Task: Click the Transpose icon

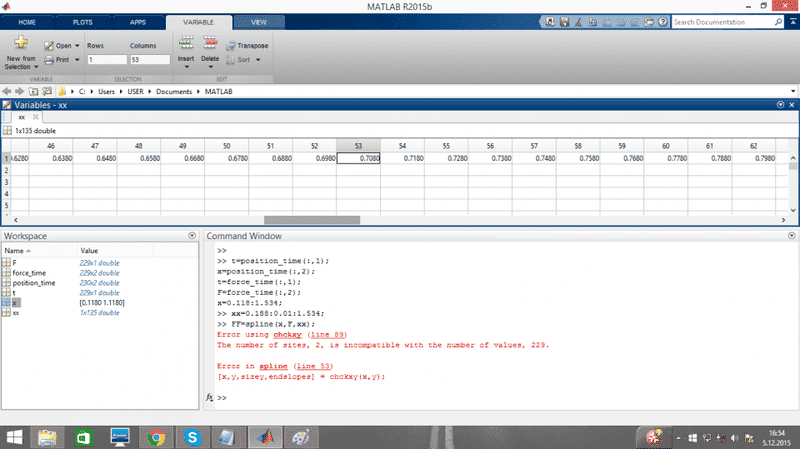Action: (231, 46)
